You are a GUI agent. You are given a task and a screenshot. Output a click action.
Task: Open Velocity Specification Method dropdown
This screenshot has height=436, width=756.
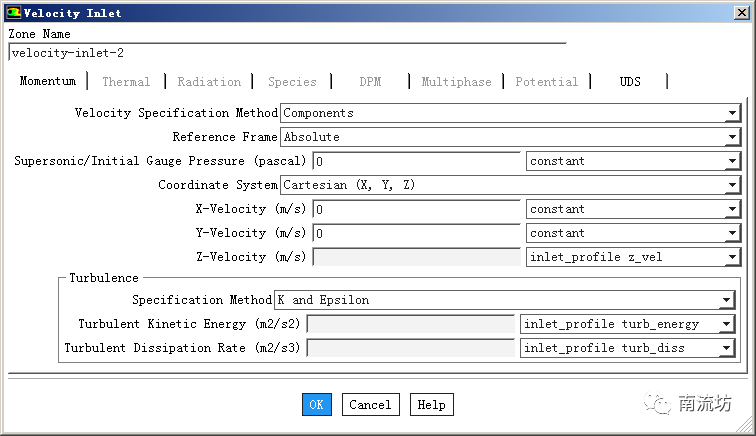(x=732, y=113)
